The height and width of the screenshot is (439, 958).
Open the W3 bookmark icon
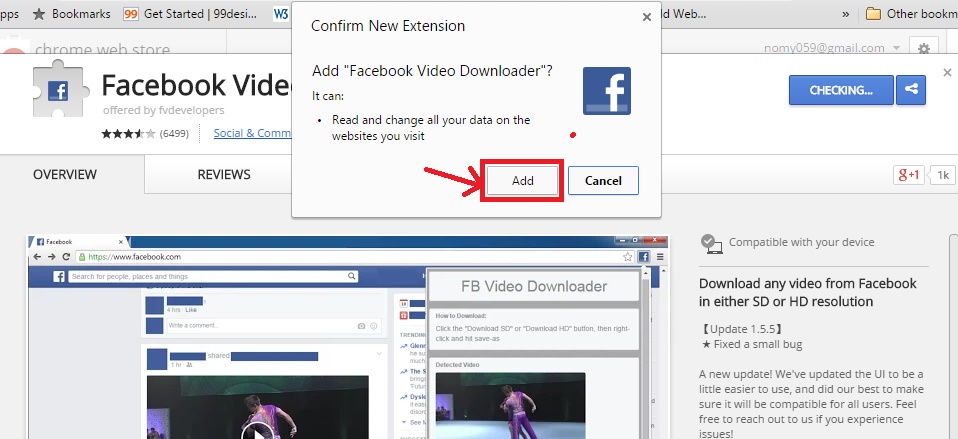[x=280, y=13]
